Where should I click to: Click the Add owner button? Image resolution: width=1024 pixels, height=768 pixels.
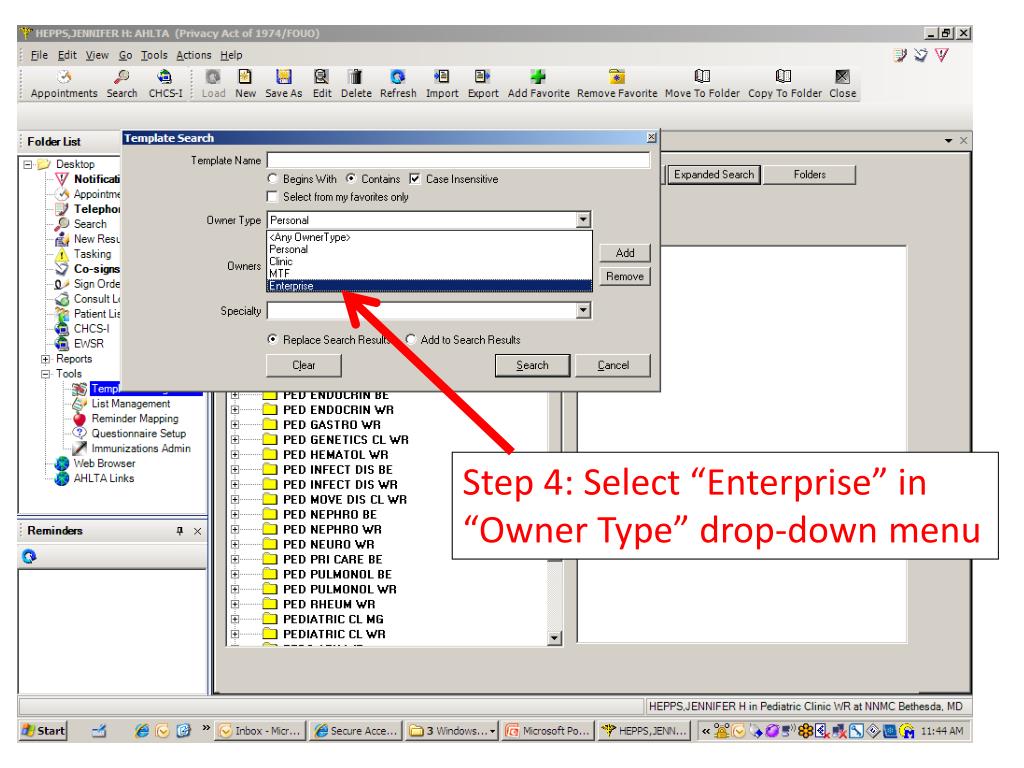tap(625, 253)
